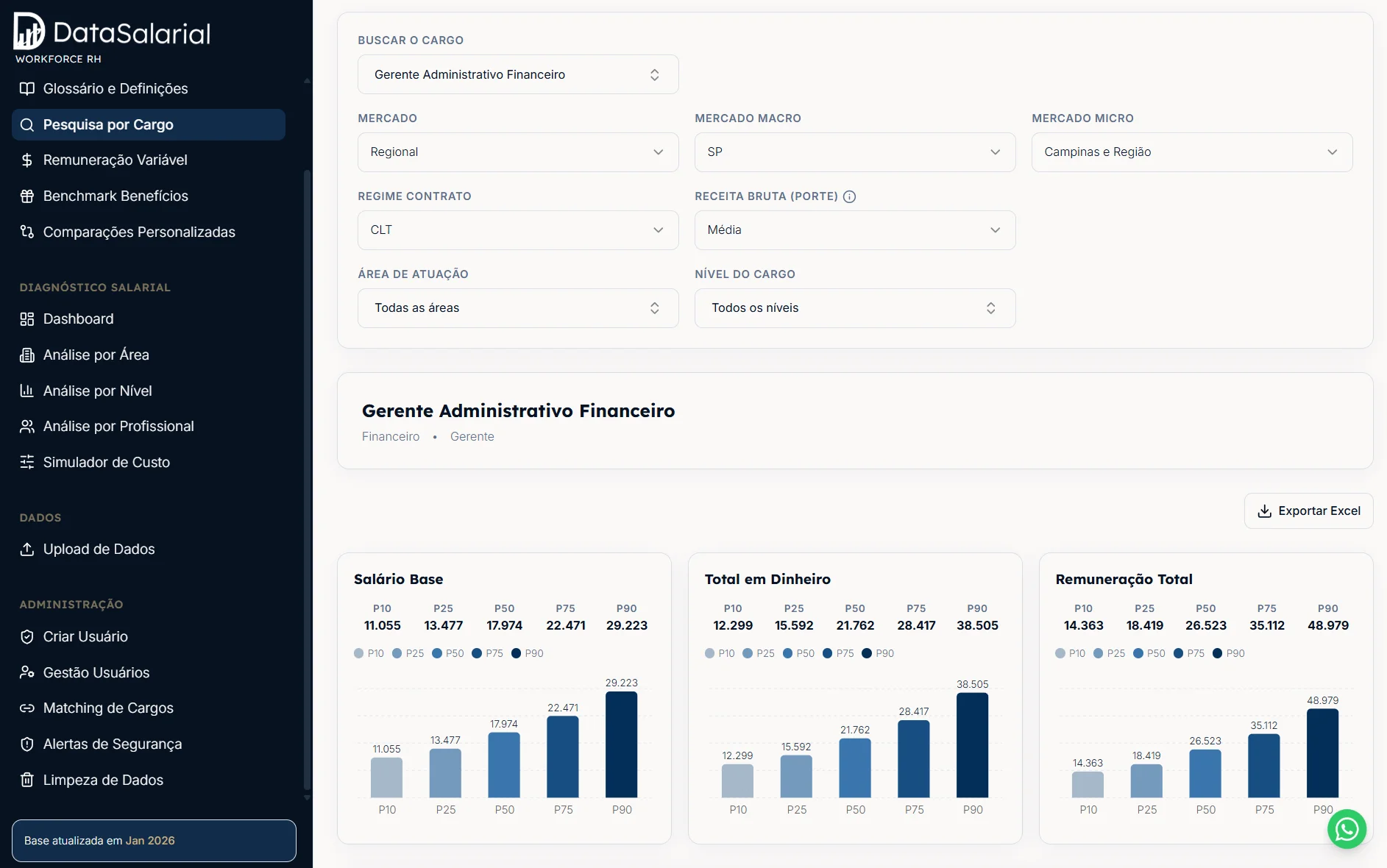Image resolution: width=1387 pixels, height=868 pixels.
Task: Click the P50 bar in Remuneração Total chart
Action: pyautogui.click(x=1205, y=774)
